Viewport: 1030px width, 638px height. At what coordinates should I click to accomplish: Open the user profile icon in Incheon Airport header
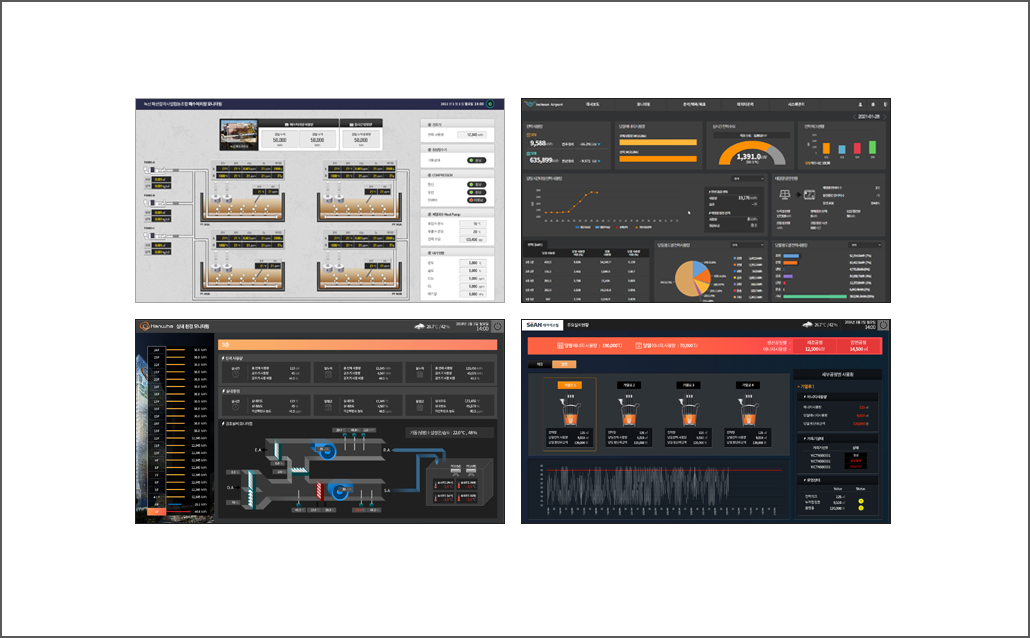pos(861,104)
